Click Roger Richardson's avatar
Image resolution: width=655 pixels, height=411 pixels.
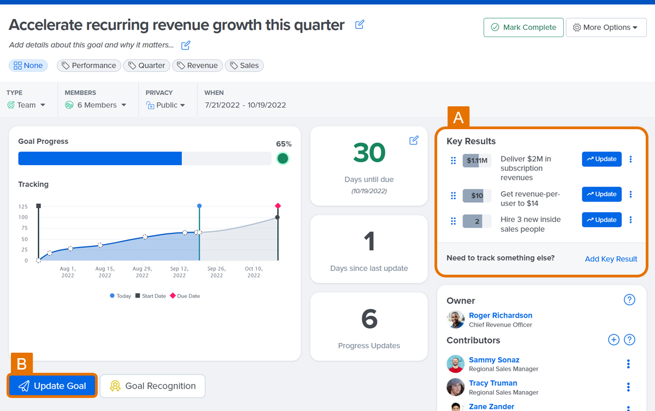(x=455, y=320)
